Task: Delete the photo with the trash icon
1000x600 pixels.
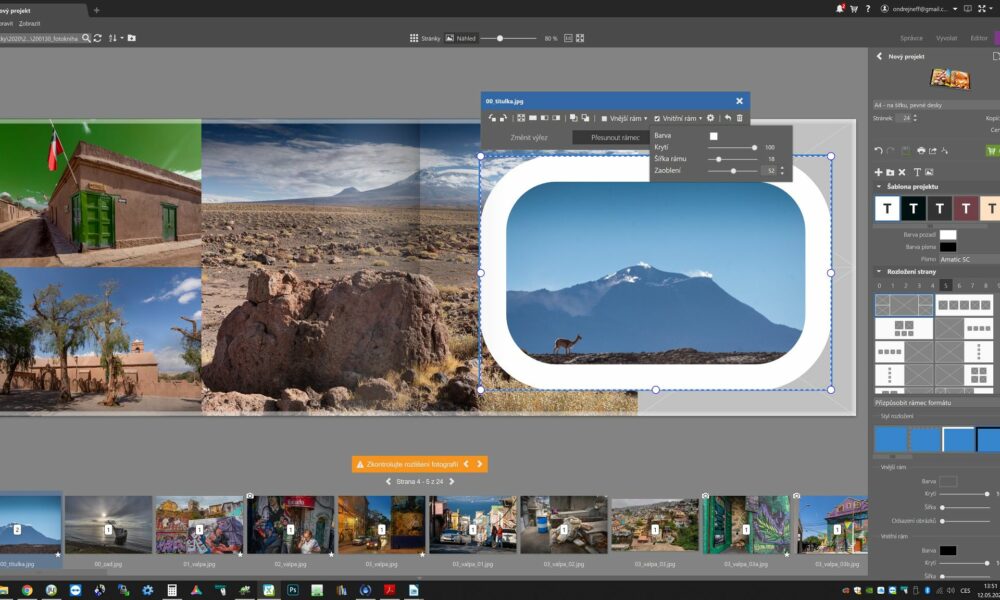Action: (740, 118)
